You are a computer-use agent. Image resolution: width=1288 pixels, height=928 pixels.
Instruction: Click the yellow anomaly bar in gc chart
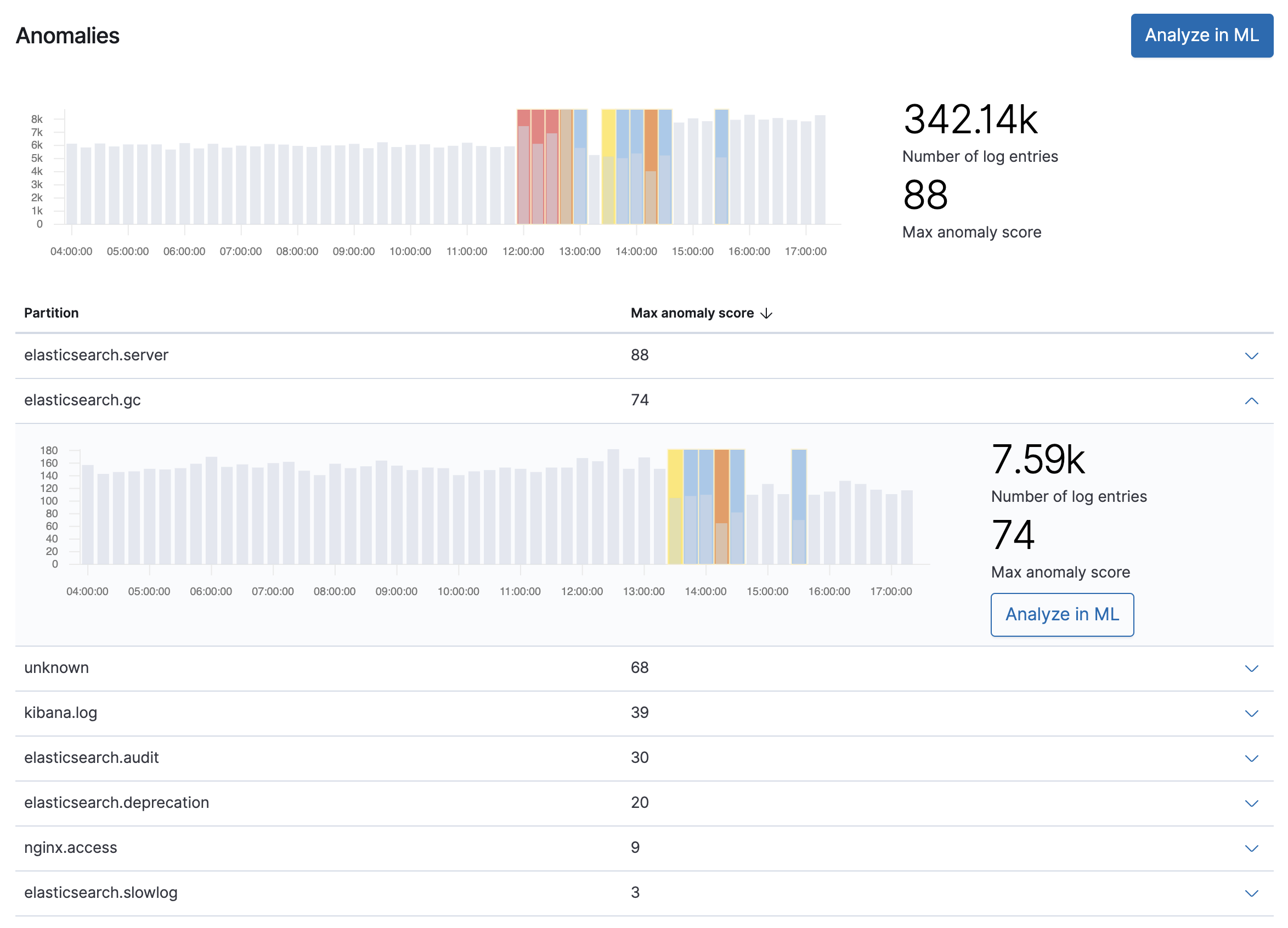tap(675, 507)
